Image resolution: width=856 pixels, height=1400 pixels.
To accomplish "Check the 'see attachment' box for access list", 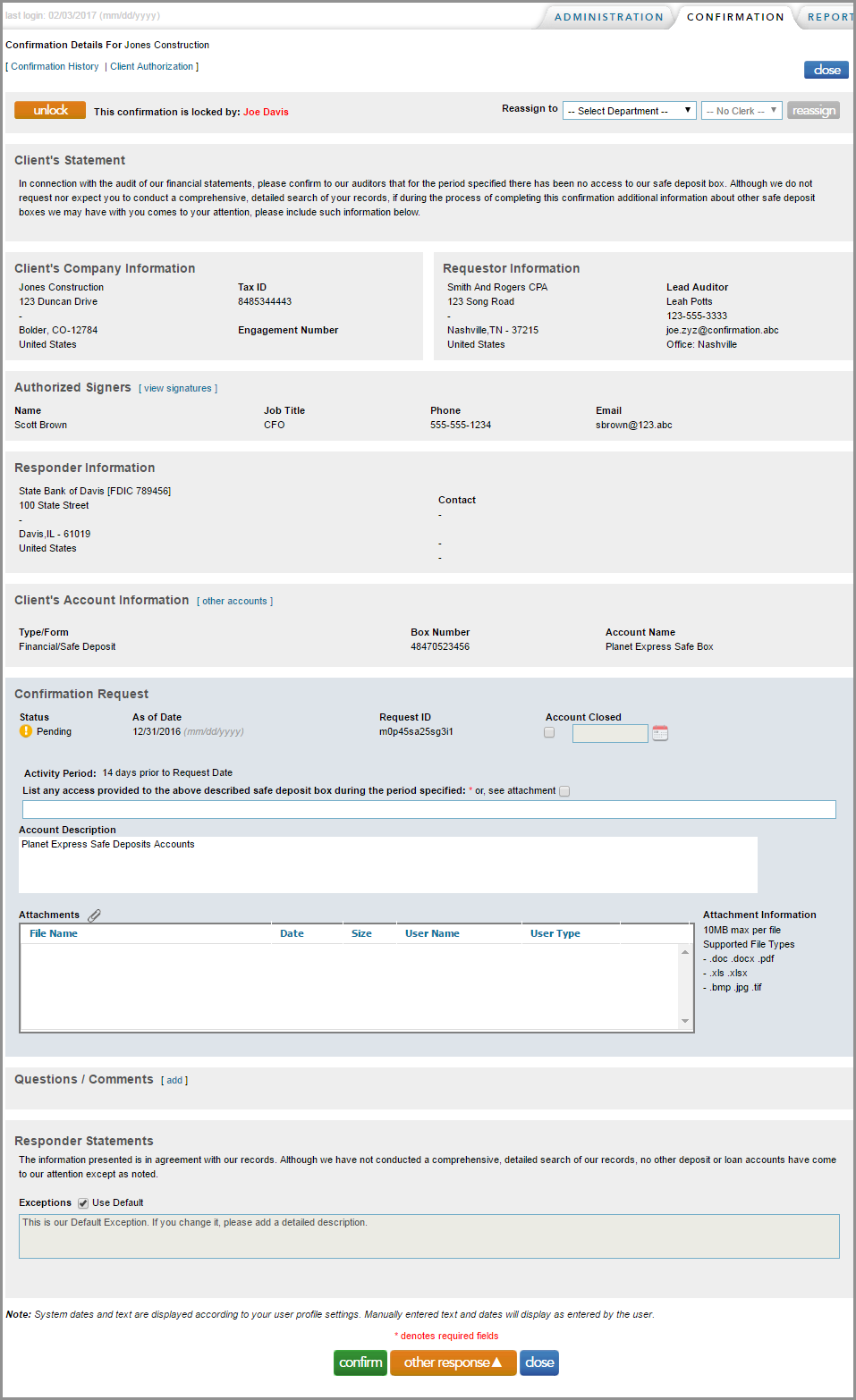I will point(564,790).
